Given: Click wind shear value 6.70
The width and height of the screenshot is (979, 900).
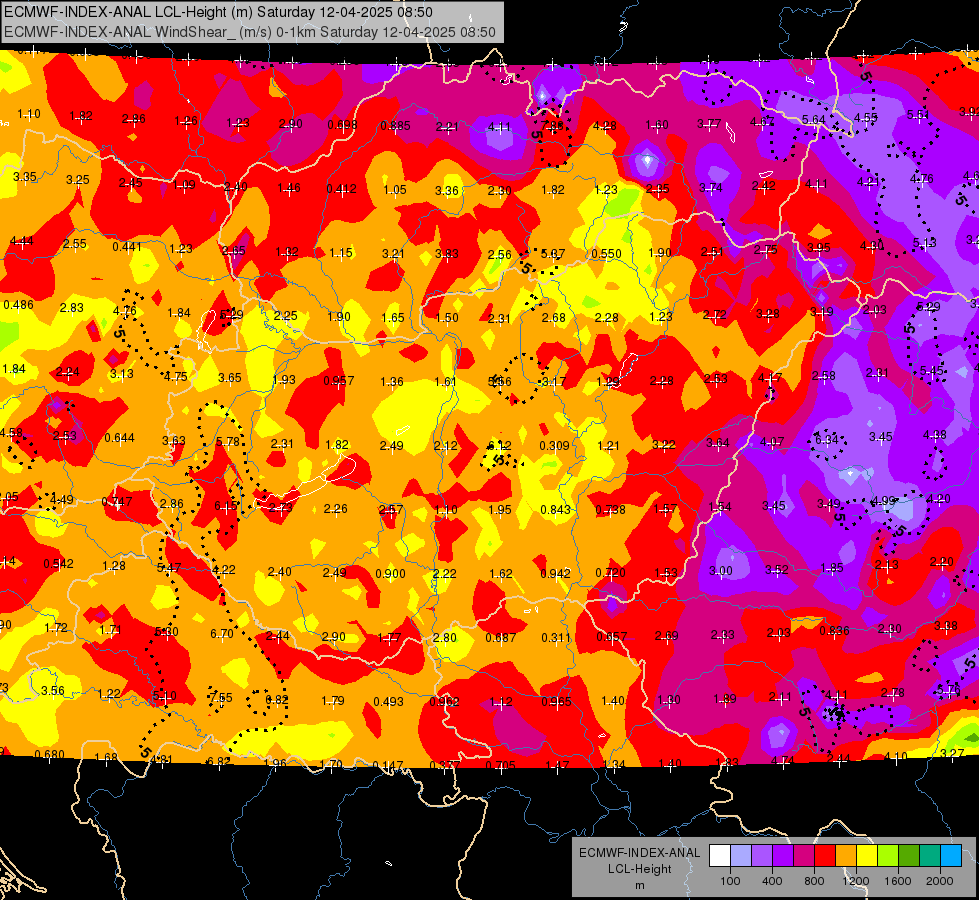Looking at the screenshot, I should pyautogui.click(x=222, y=633).
